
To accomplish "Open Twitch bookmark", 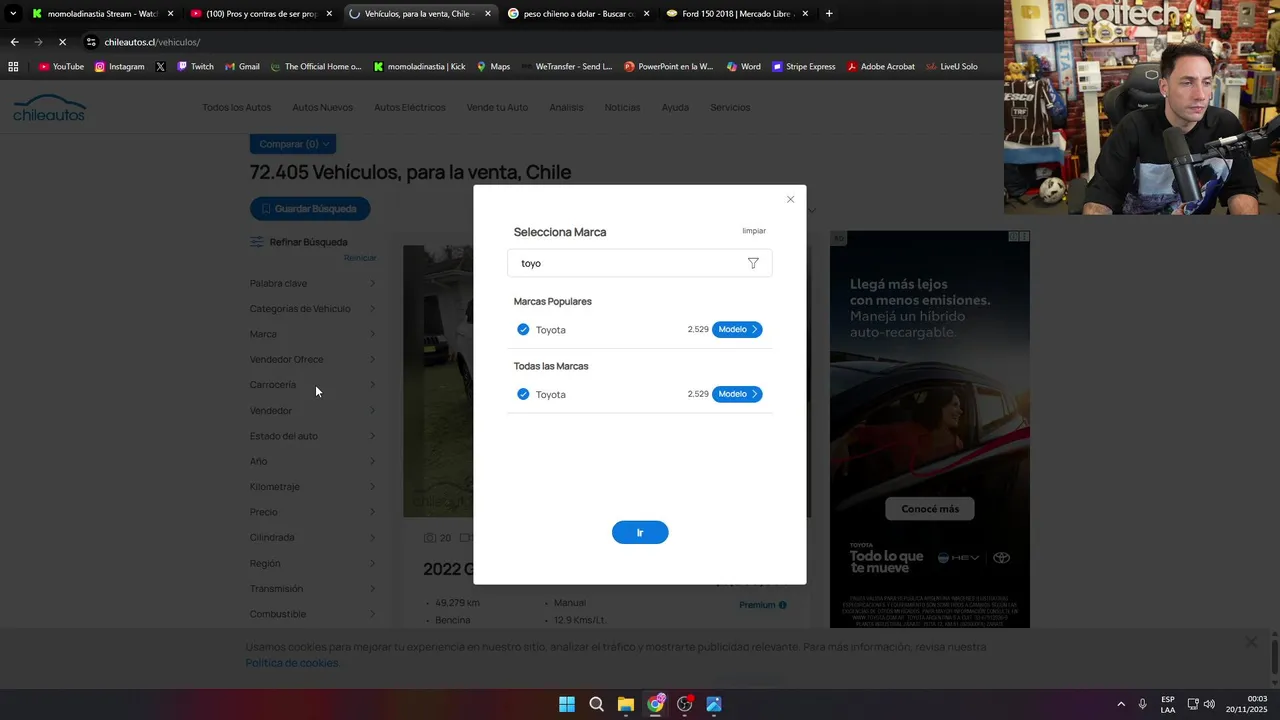I will 195,67.
